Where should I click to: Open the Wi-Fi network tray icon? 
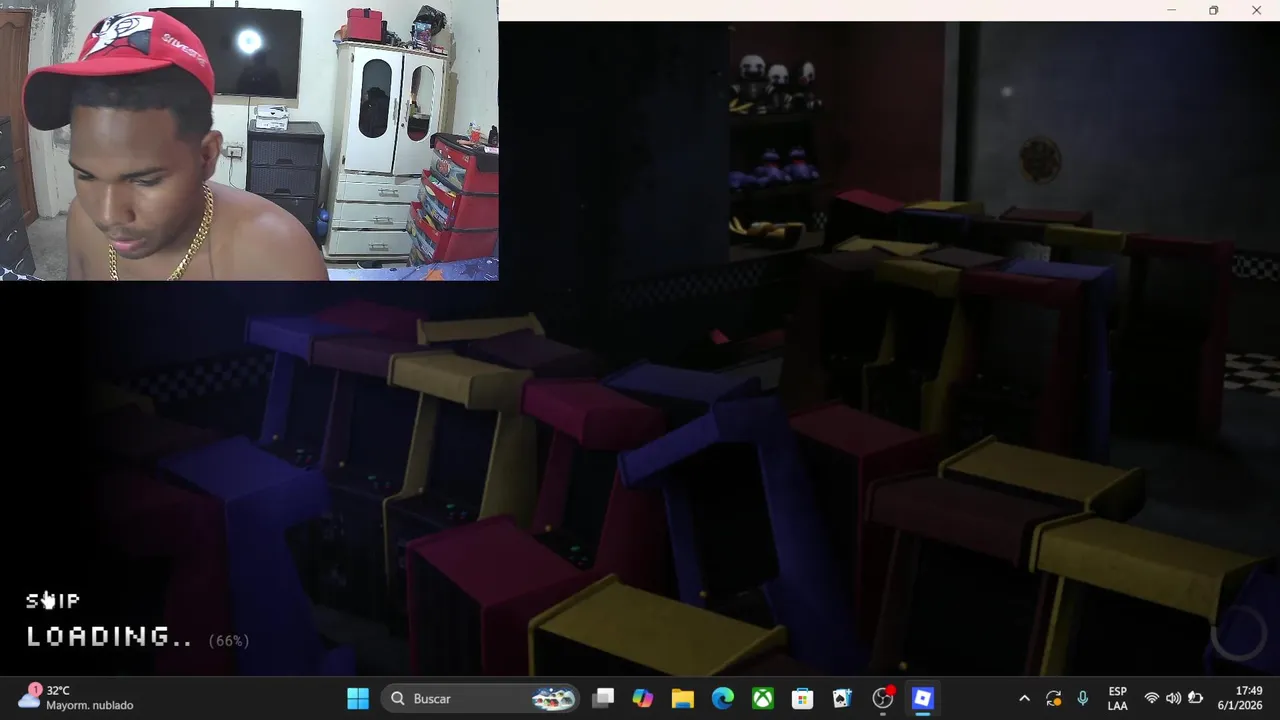coord(1152,698)
